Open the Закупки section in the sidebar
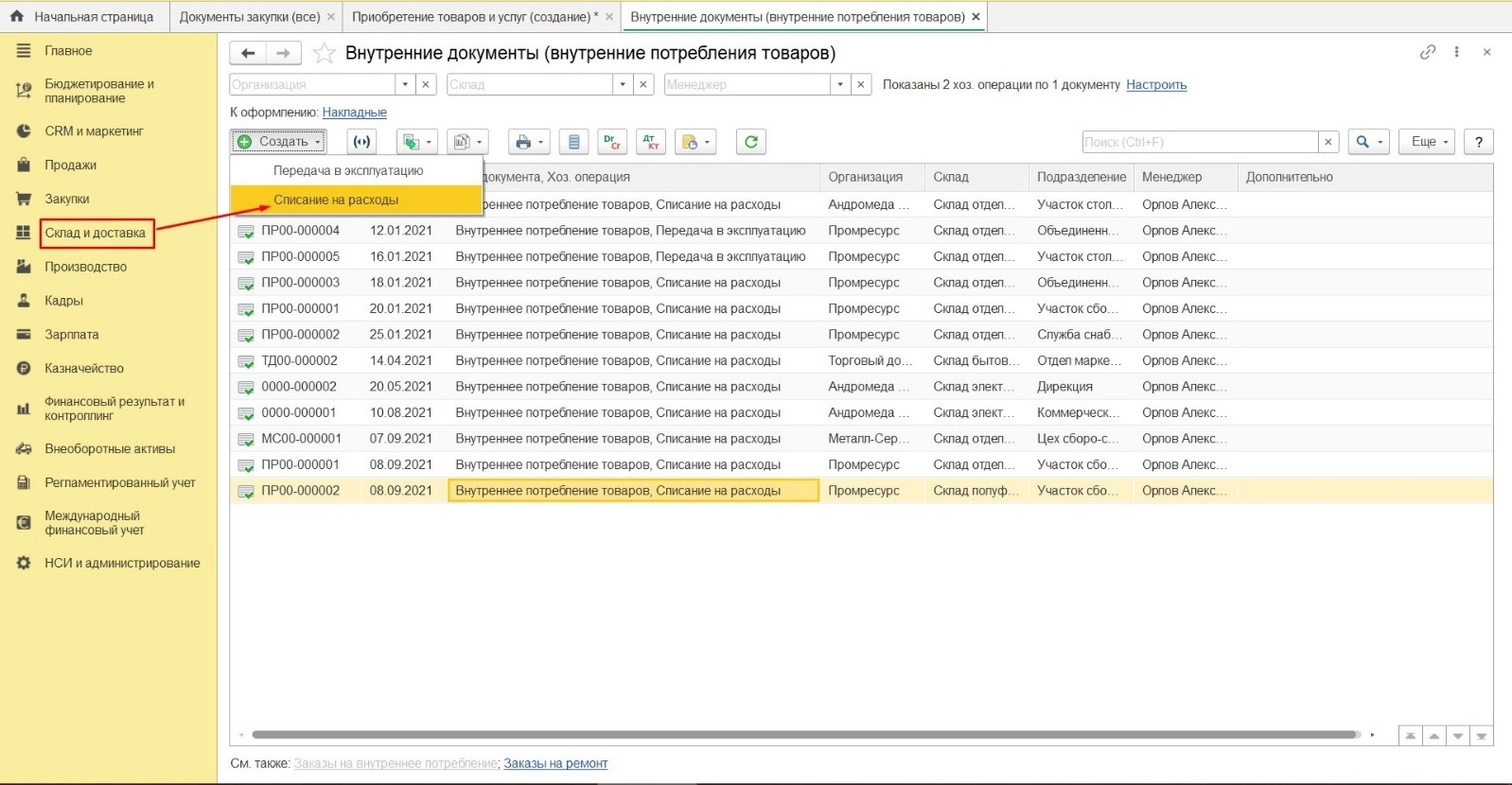Screen dimensions: 1512x785 (66, 200)
